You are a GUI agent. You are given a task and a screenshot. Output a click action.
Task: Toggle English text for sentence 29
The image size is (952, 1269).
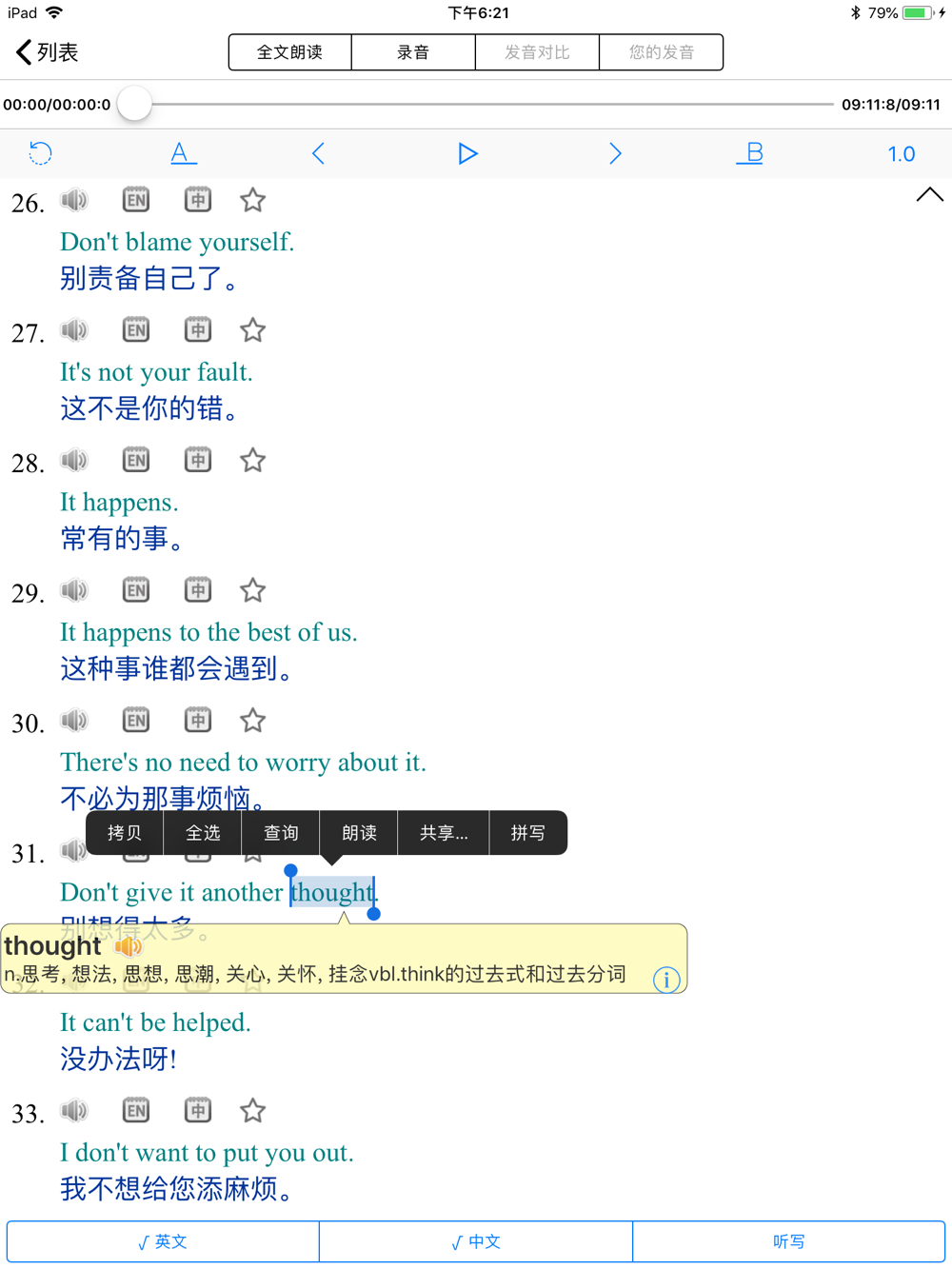click(136, 590)
